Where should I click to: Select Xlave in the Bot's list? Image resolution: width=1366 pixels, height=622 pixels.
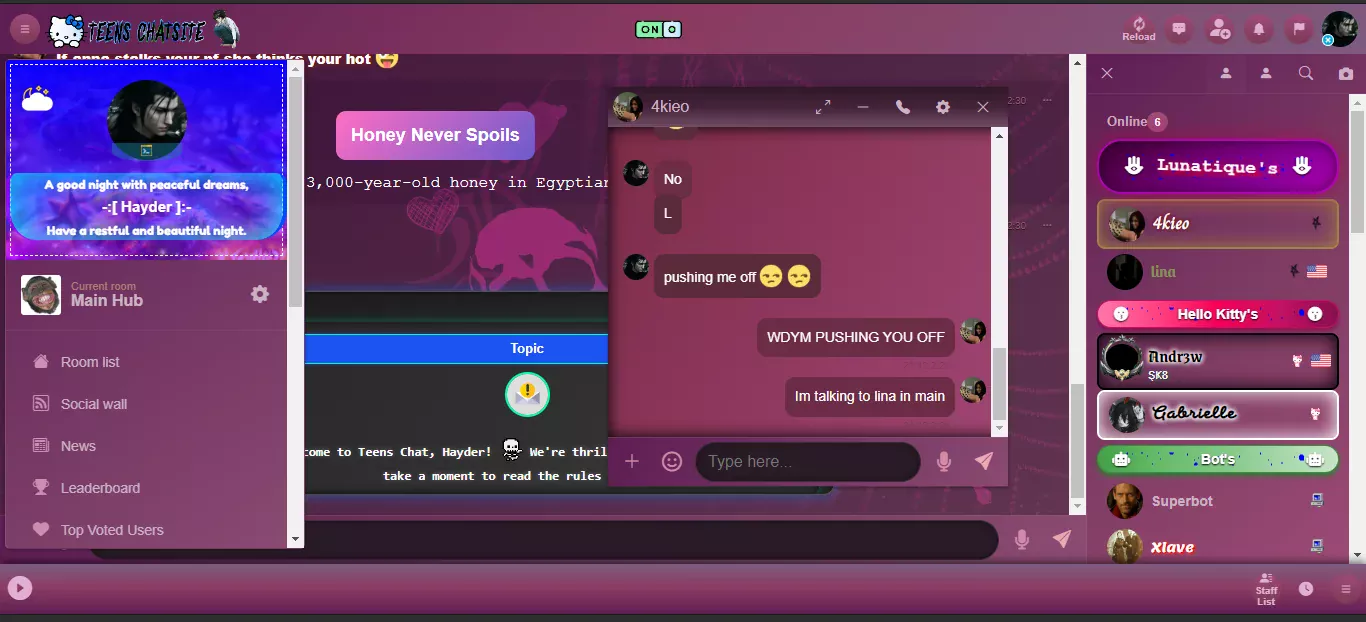[x=1218, y=547]
